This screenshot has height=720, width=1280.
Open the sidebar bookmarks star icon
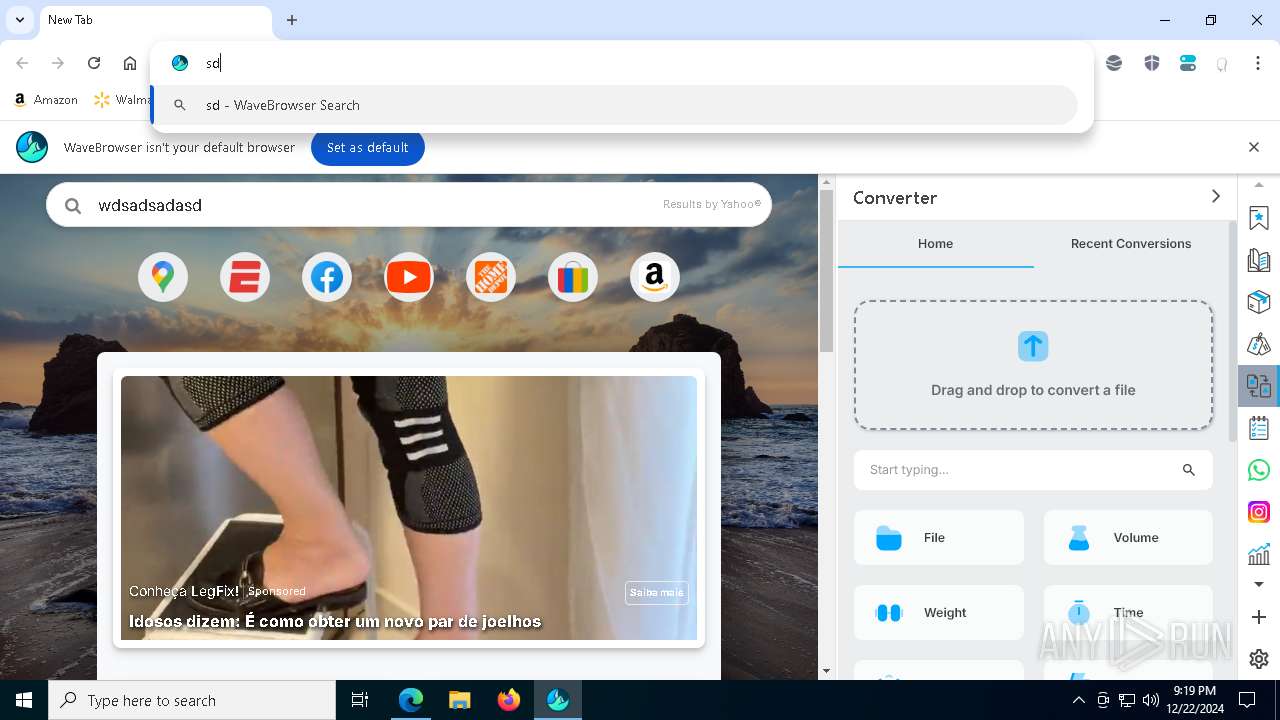(x=1259, y=218)
